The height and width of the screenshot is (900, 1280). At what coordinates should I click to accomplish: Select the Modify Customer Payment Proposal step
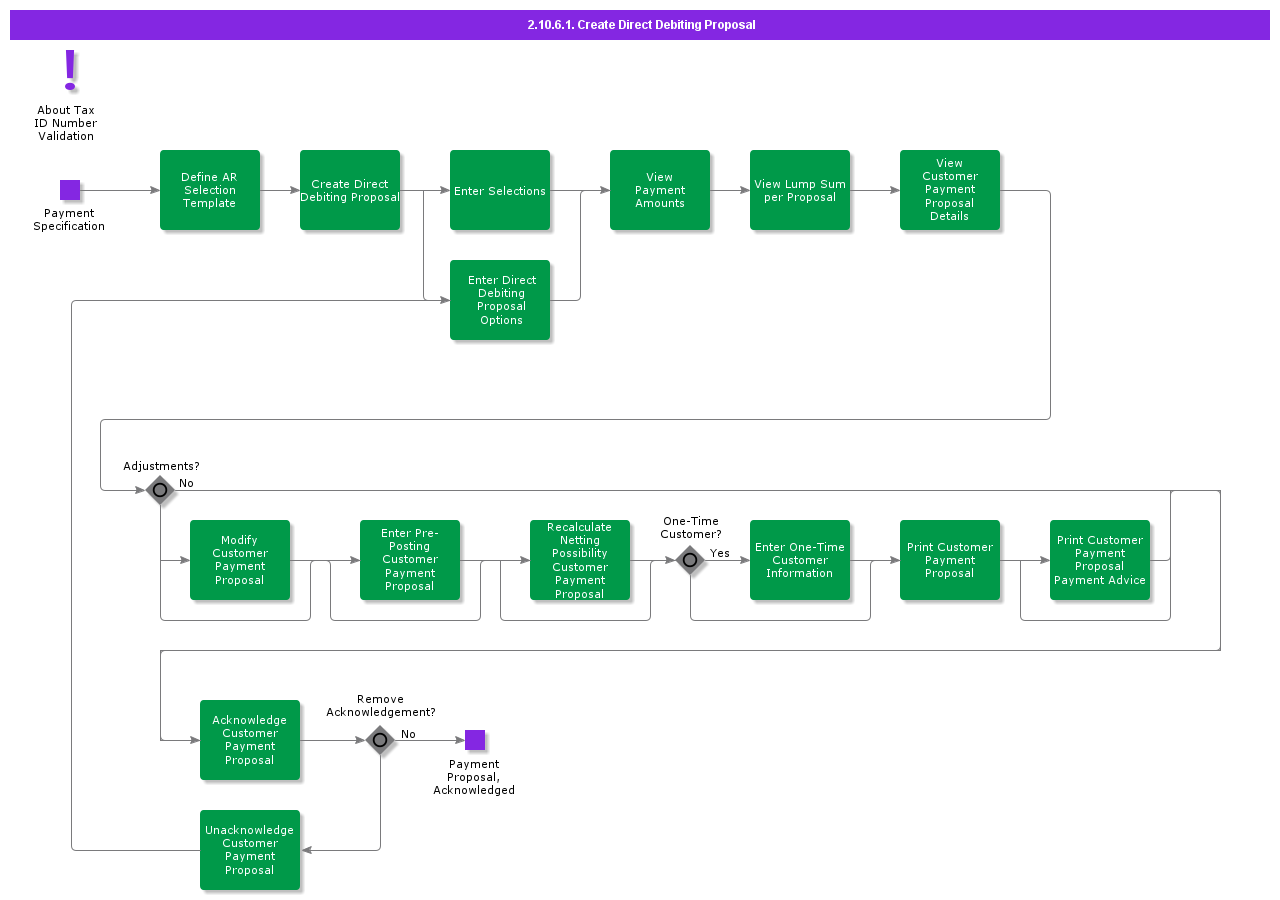coord(240,560)
